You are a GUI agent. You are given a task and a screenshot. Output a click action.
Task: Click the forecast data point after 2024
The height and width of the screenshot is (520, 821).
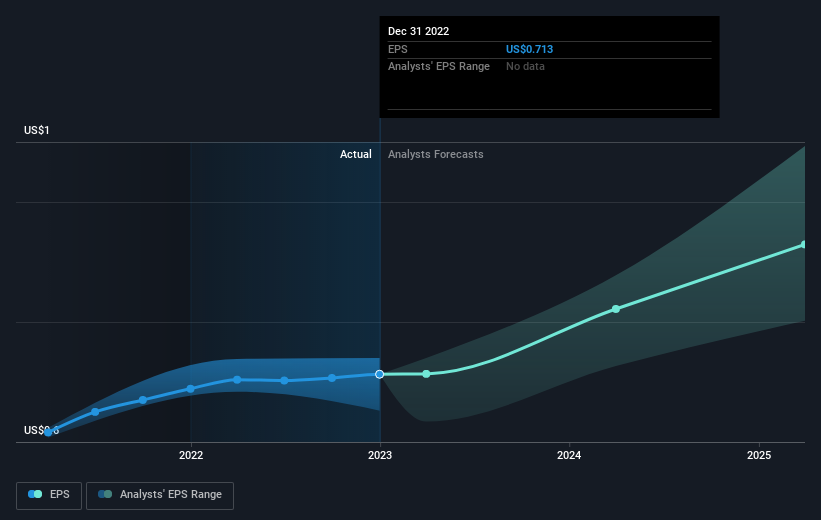click(x=616, y=309)
